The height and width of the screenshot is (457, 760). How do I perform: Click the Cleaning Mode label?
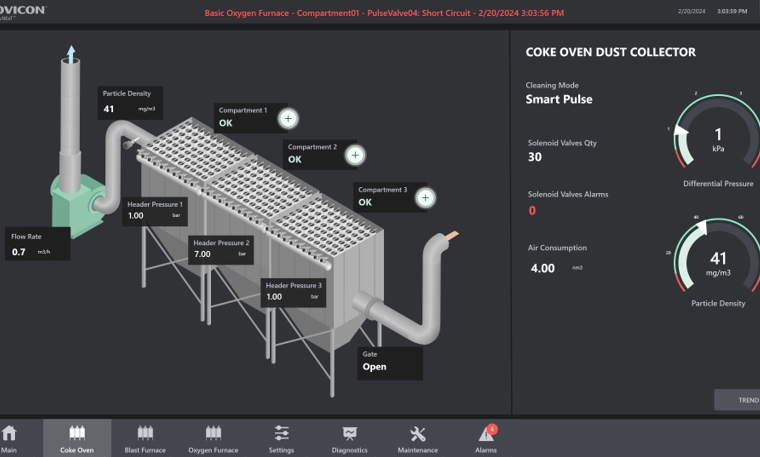click(x=552, y=85)
